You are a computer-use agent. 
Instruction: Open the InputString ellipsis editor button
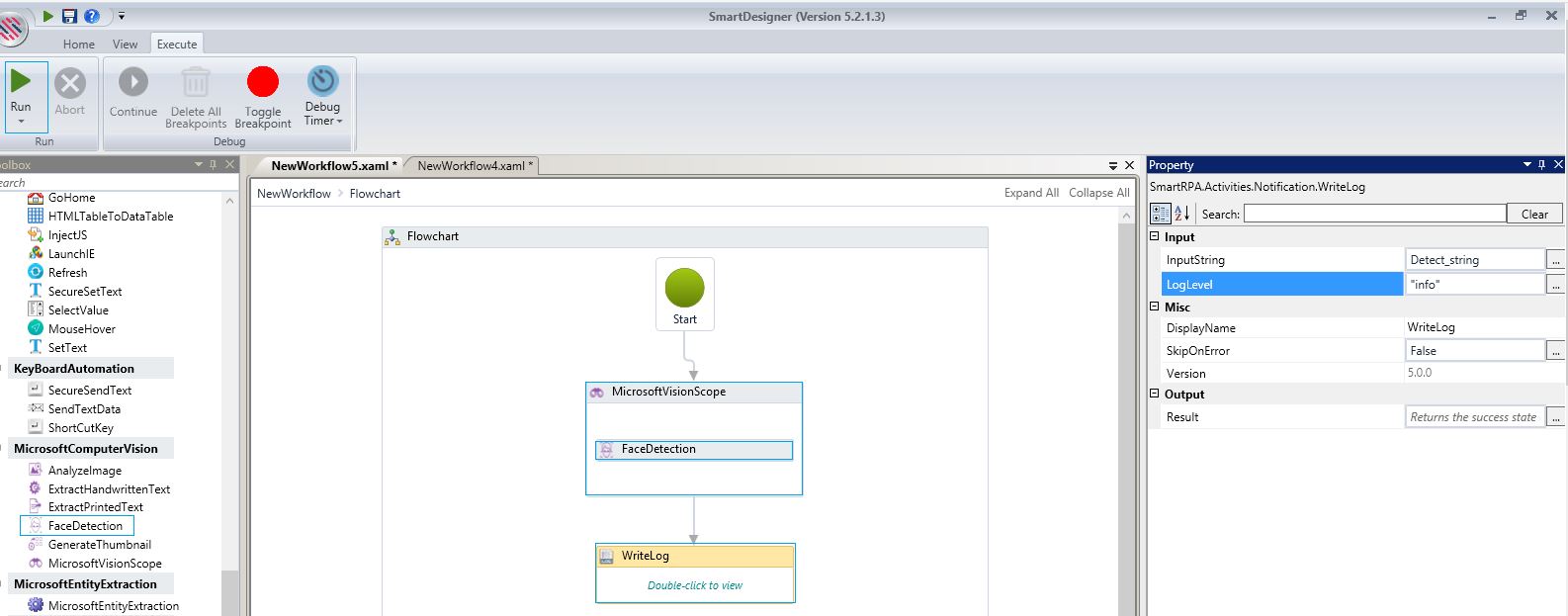click(1555, 260)
